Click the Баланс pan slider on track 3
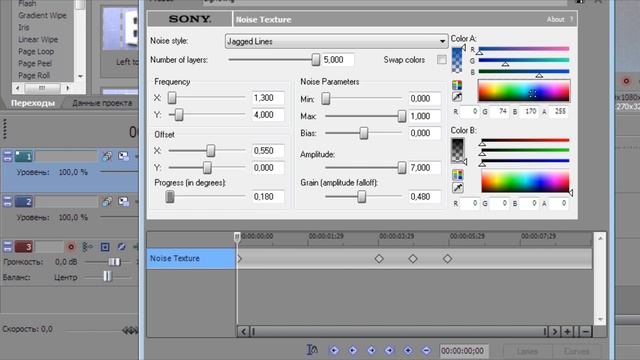Screen dimensions: 640x360 107,277
